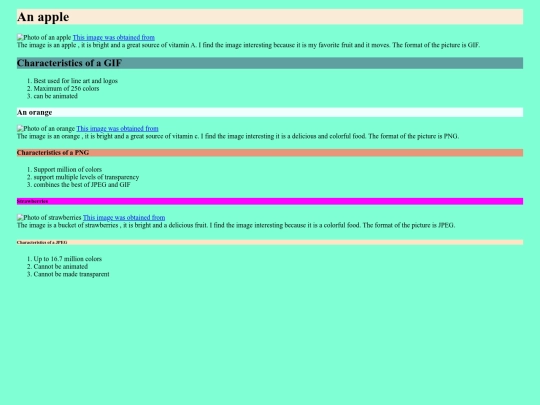This screenshot has height=405, width=540.
Task: Click the broken strawberries photo placeholder
Action: point(49,217)
